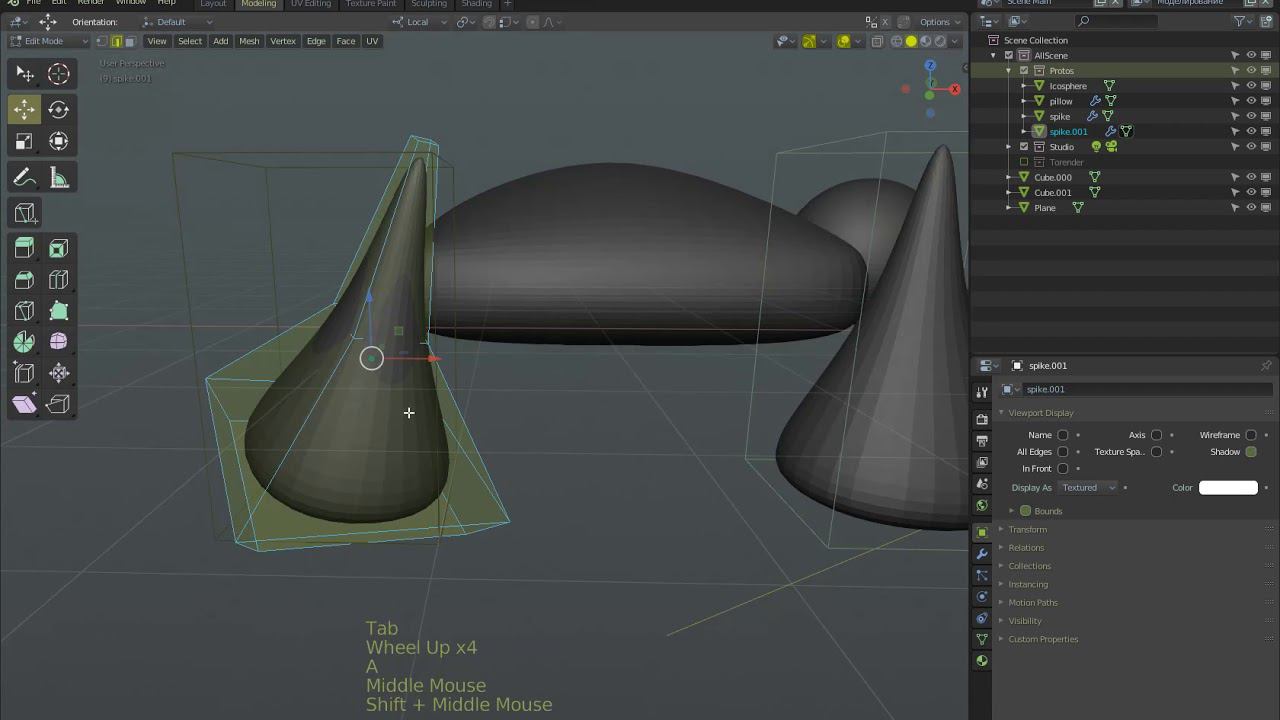Switch to face select mode
Viewport: 1280px width, 720px height.
[x=130, y=41]
